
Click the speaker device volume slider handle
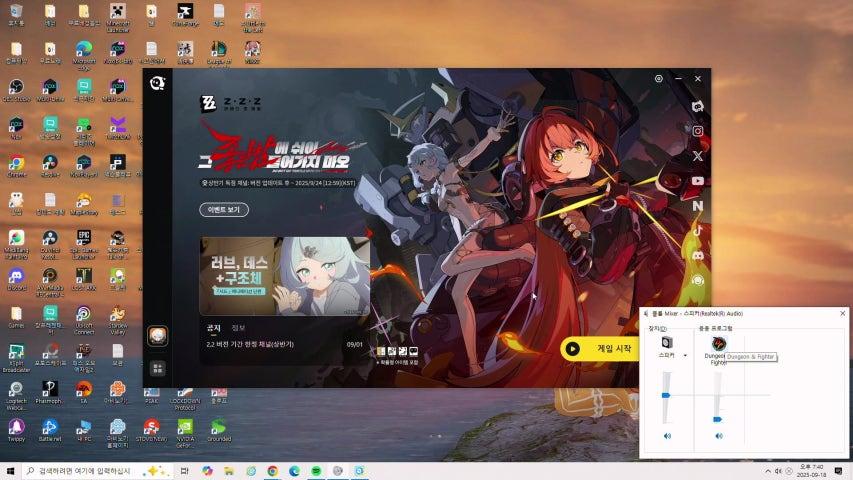point(666,395)
